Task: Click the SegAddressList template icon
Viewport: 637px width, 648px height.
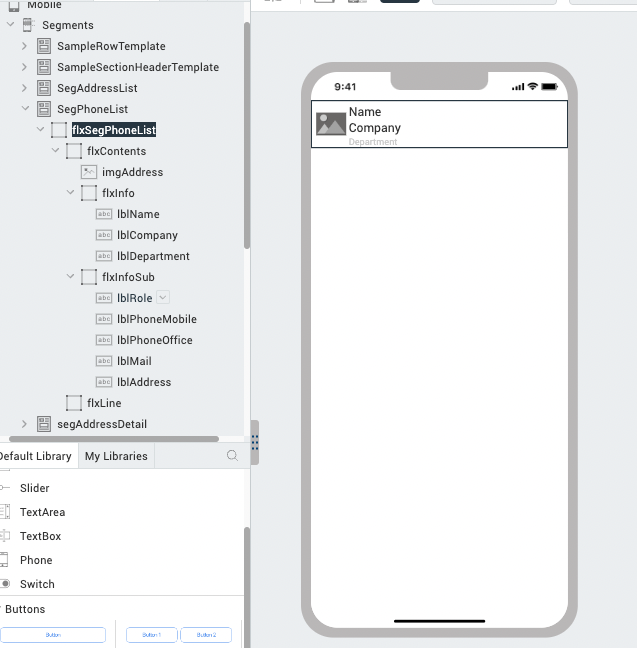Action: coord(44,88)
